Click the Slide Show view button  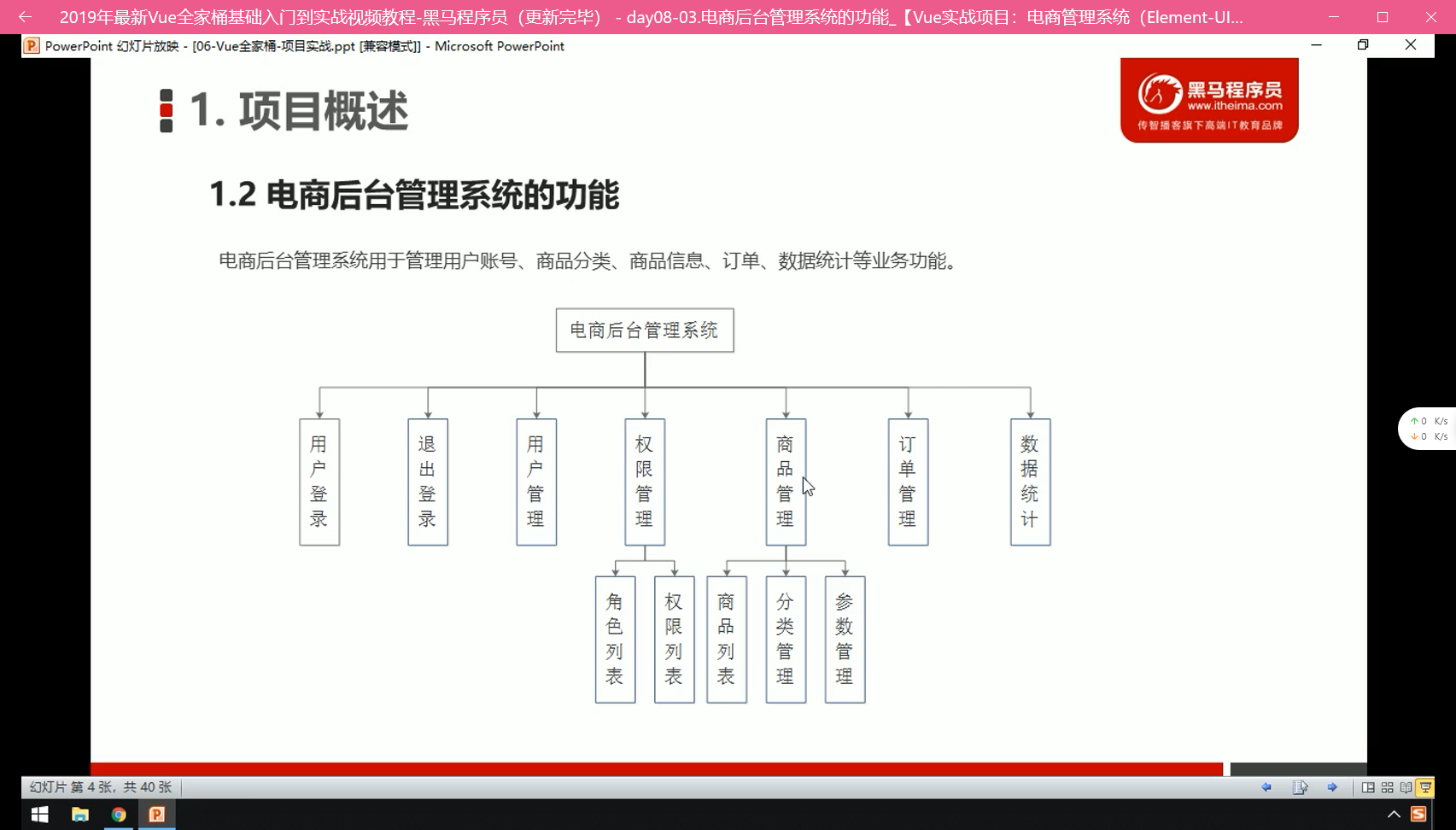point(1425,787)
